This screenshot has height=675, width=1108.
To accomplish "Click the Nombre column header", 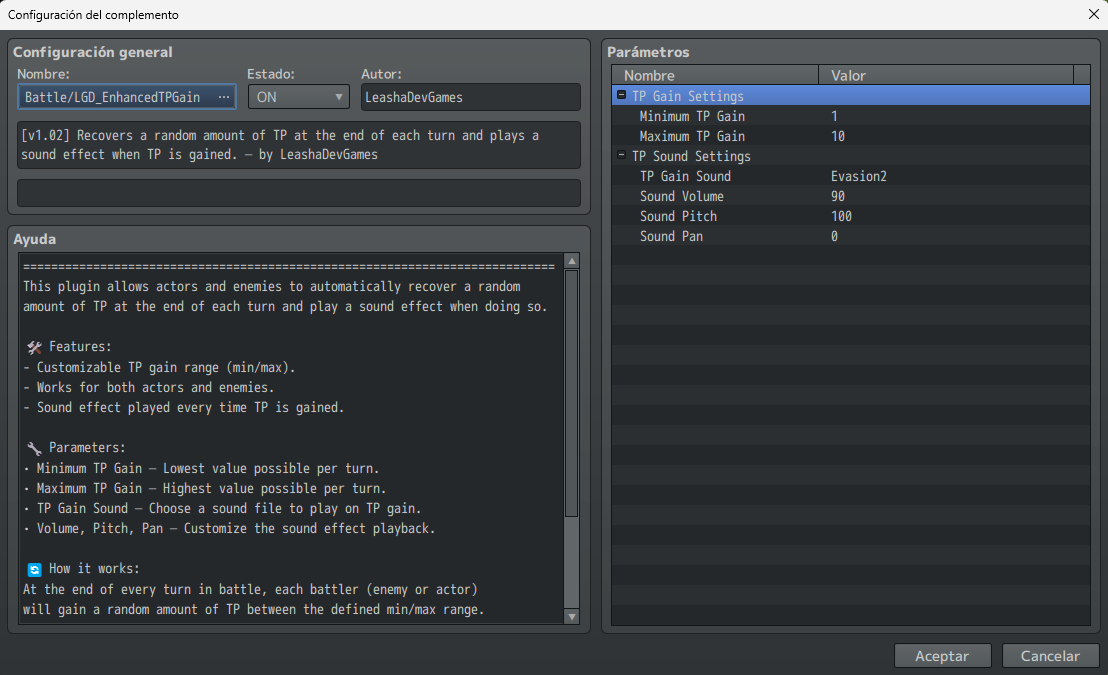I will click(715, 75).
